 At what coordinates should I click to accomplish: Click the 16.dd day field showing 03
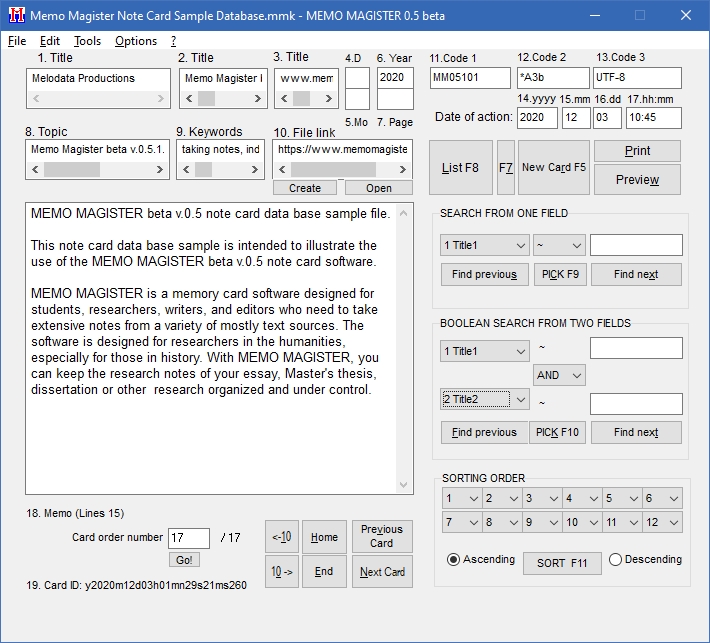click(607, 118)
